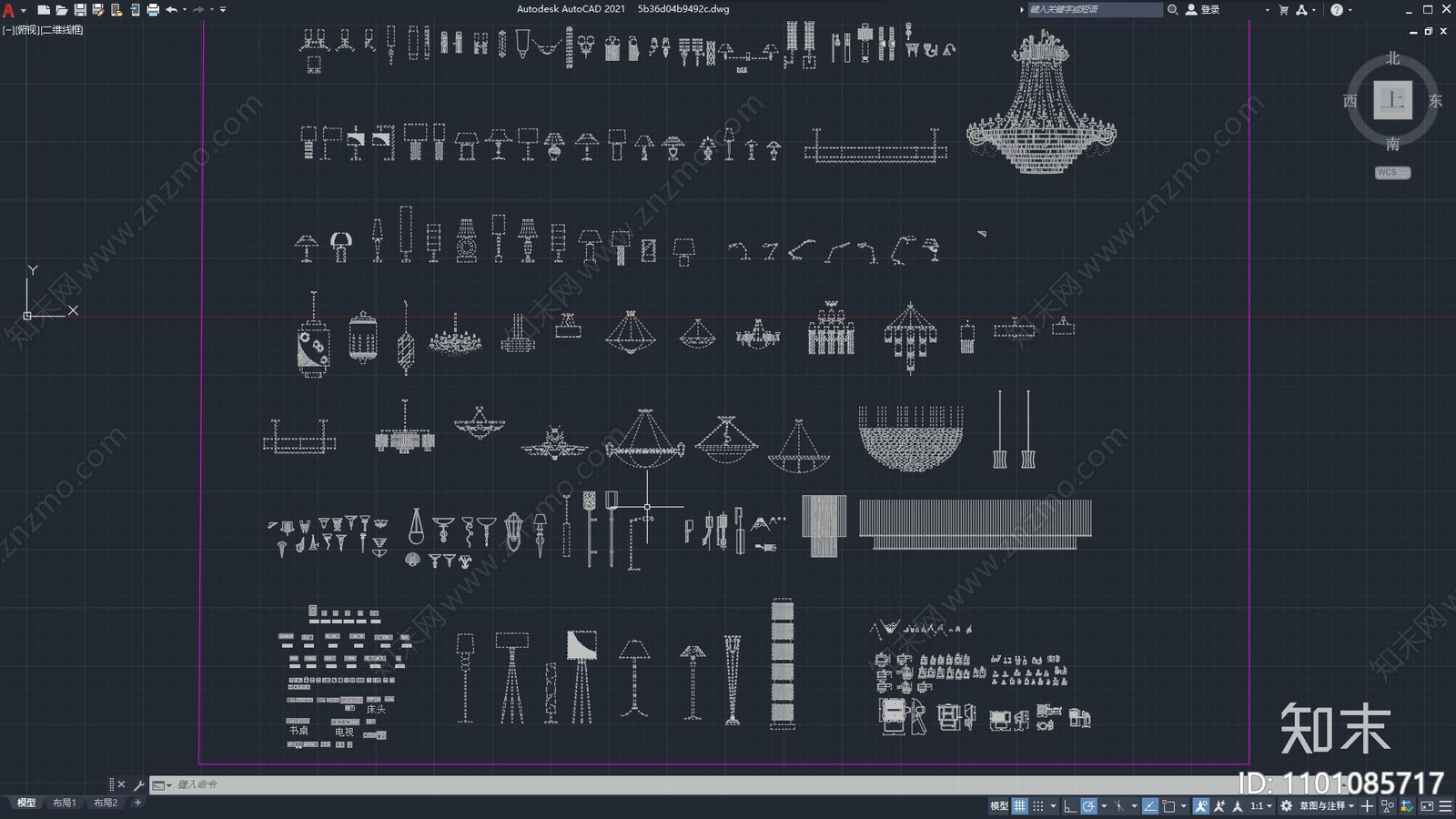The image size is (1456, 819).
Task: Toggle ortho mode in status bar
Action: (x=1070, y=806)
